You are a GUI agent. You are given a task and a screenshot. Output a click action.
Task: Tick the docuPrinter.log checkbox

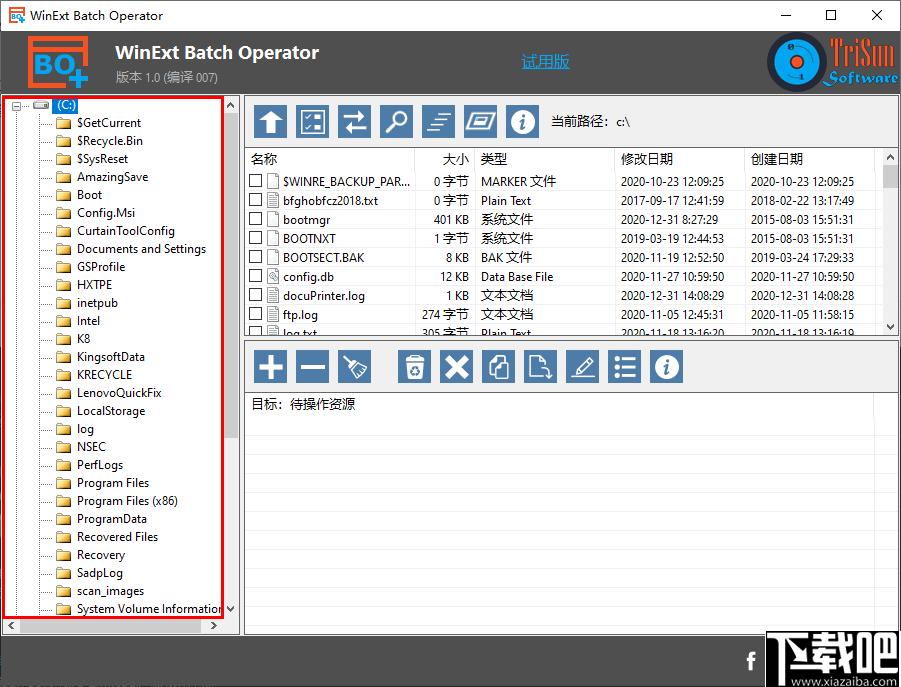pos(256,295)
